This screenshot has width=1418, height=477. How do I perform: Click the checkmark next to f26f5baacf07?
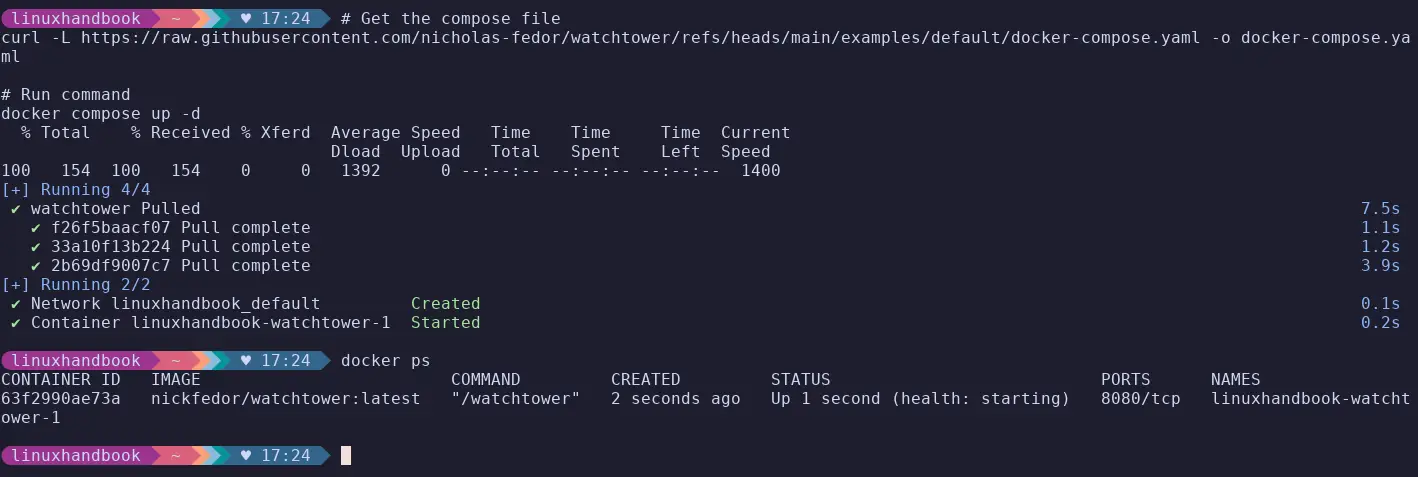[x=36, y=228]
